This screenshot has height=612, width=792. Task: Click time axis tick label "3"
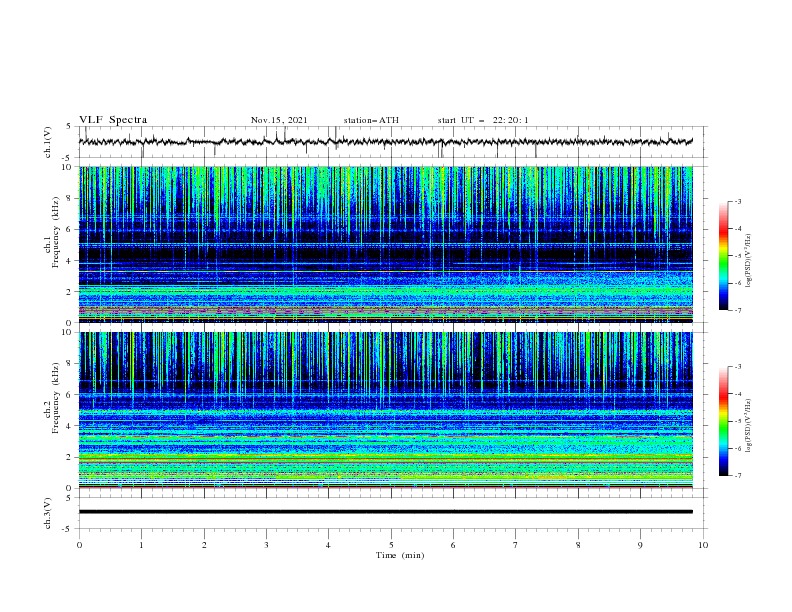tap(266, 545)
